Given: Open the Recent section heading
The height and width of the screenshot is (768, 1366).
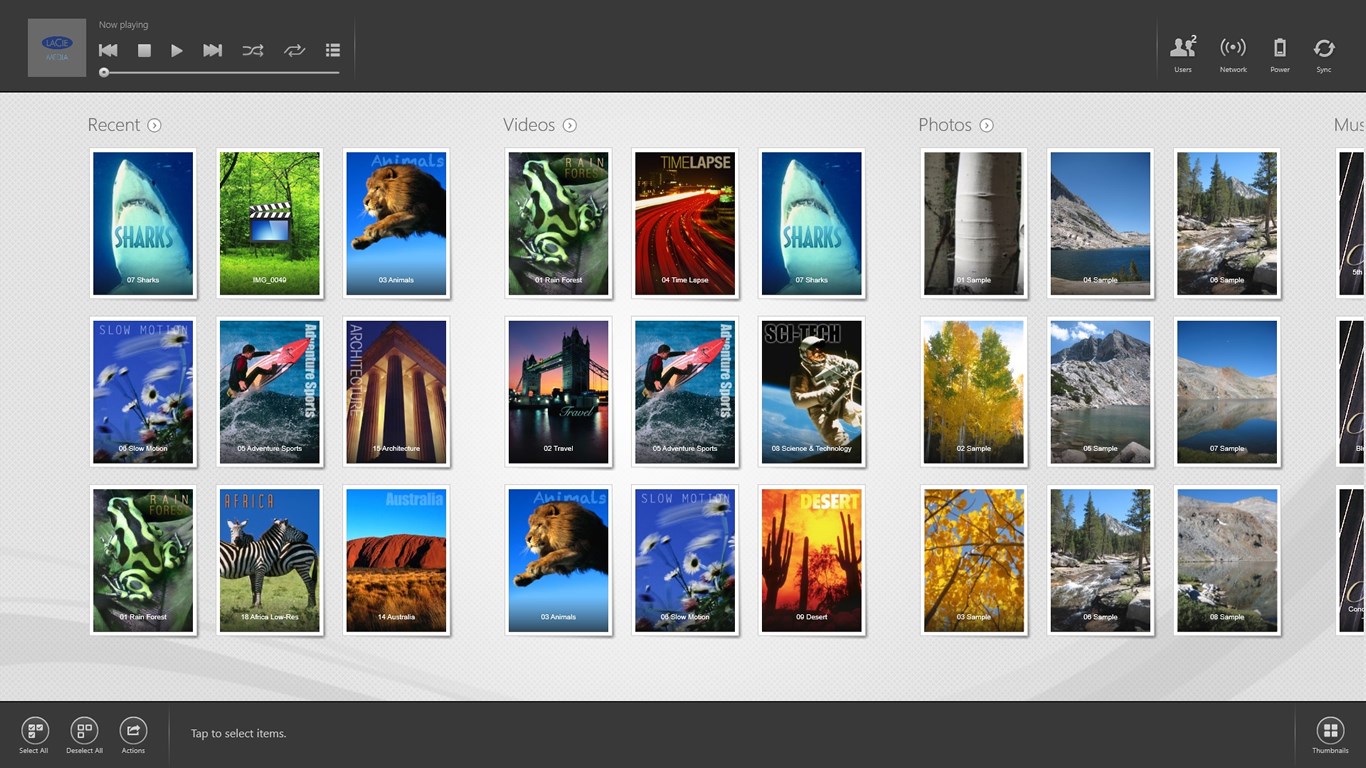Looking at the screenshot, I should click(x=114, y=125).
